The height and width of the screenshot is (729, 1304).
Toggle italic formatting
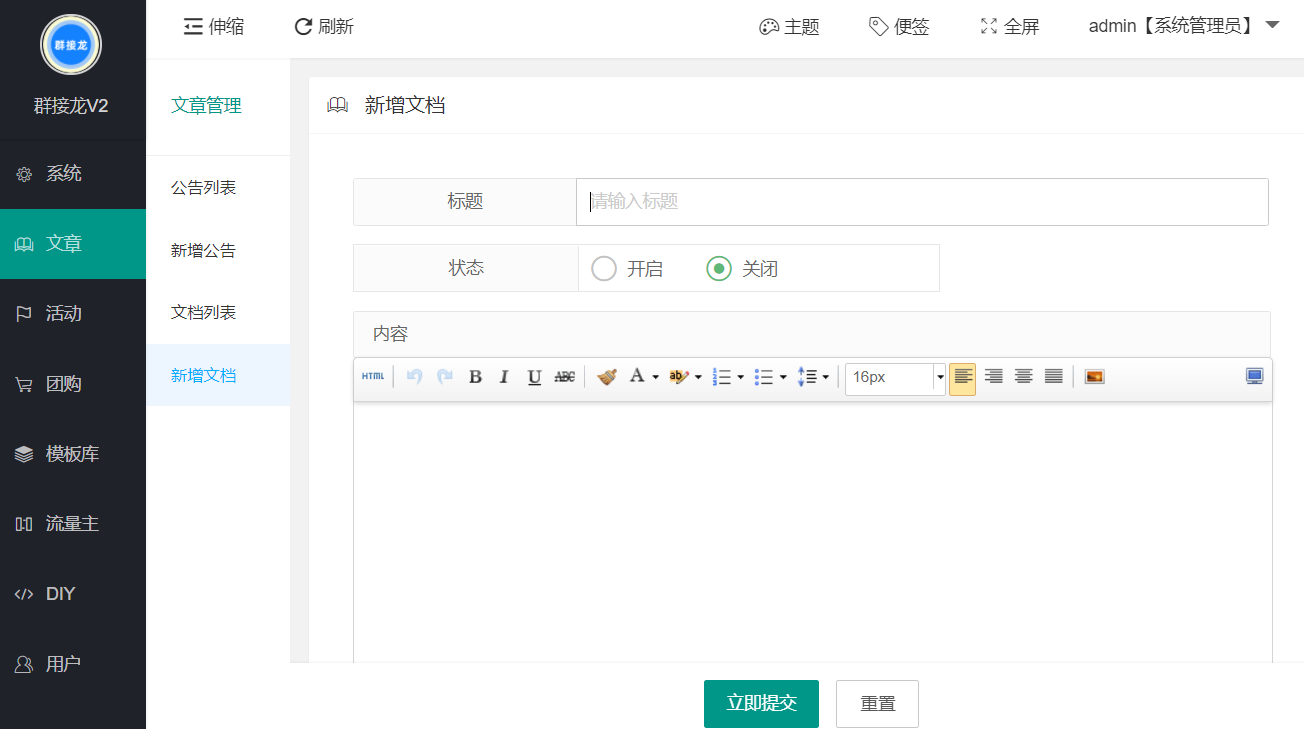coord(504,377)
